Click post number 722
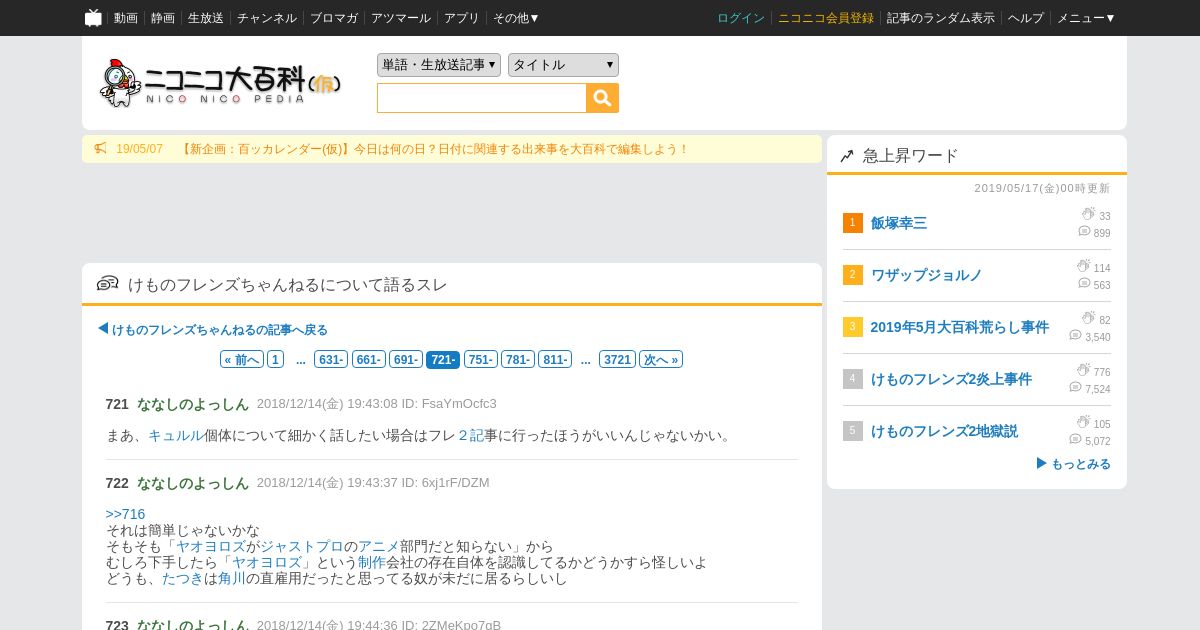Screen dimensions: 1200x630 (117, 483)
